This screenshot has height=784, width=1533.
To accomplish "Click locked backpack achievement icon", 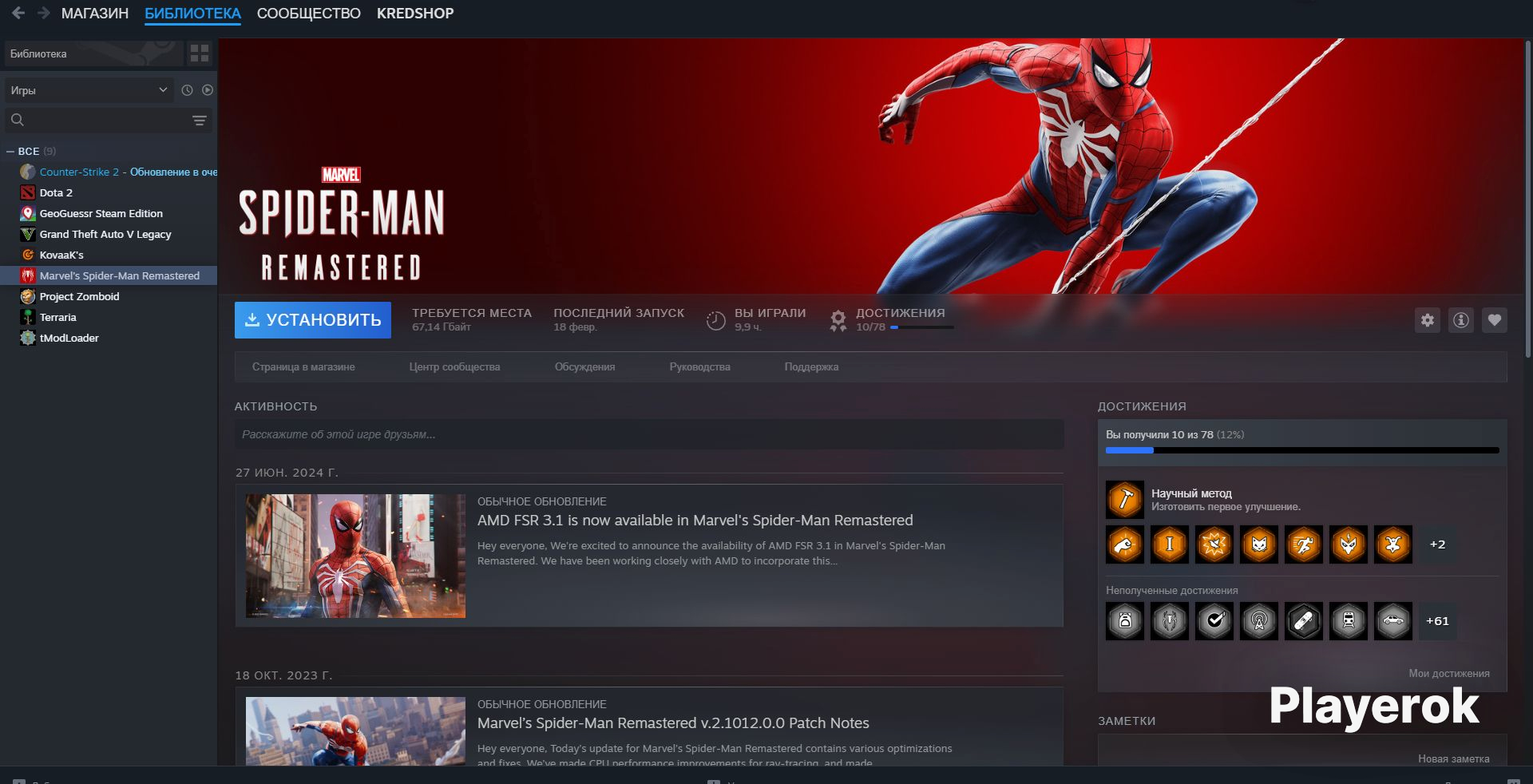I will 1125,621.
